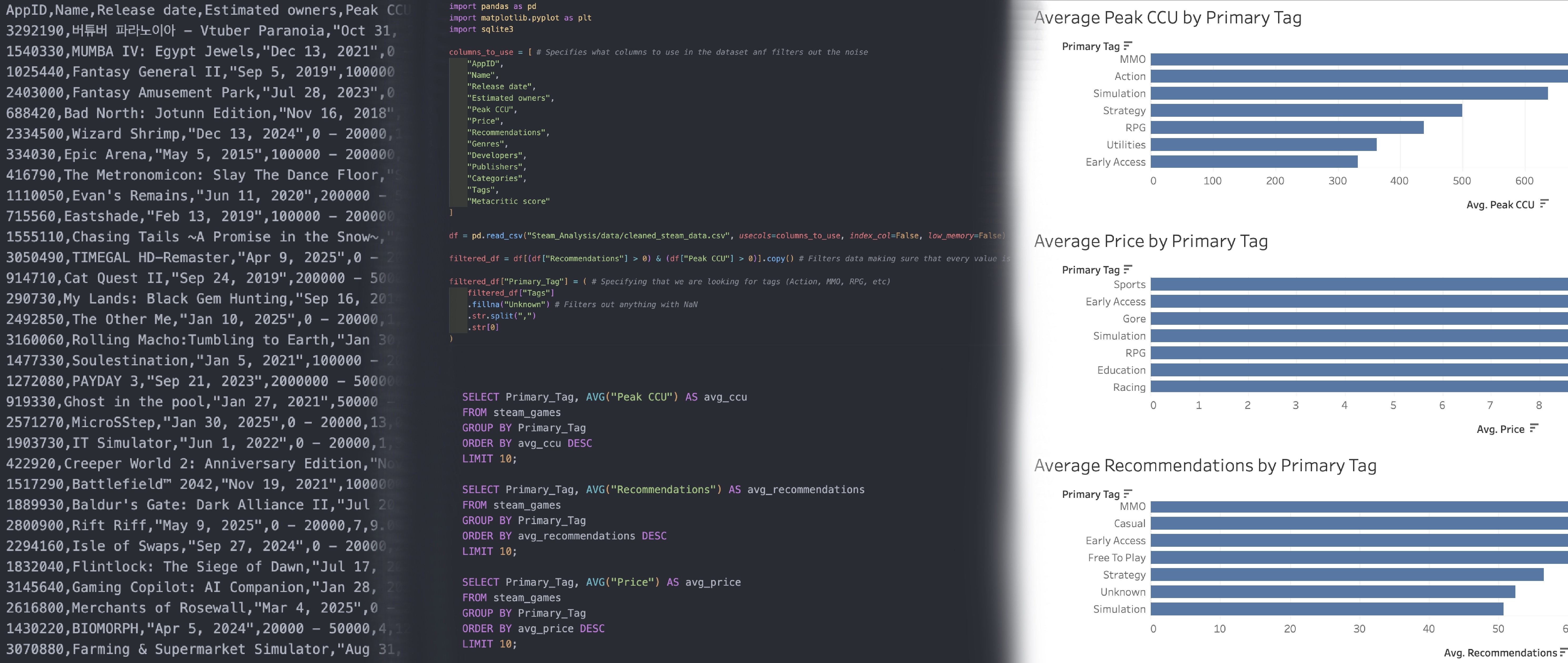The image size is (1568, 663).
Task: Click the 'AVG("Peak CCU") AS avg_ccu' SQL line
Action: coord(604,397)
